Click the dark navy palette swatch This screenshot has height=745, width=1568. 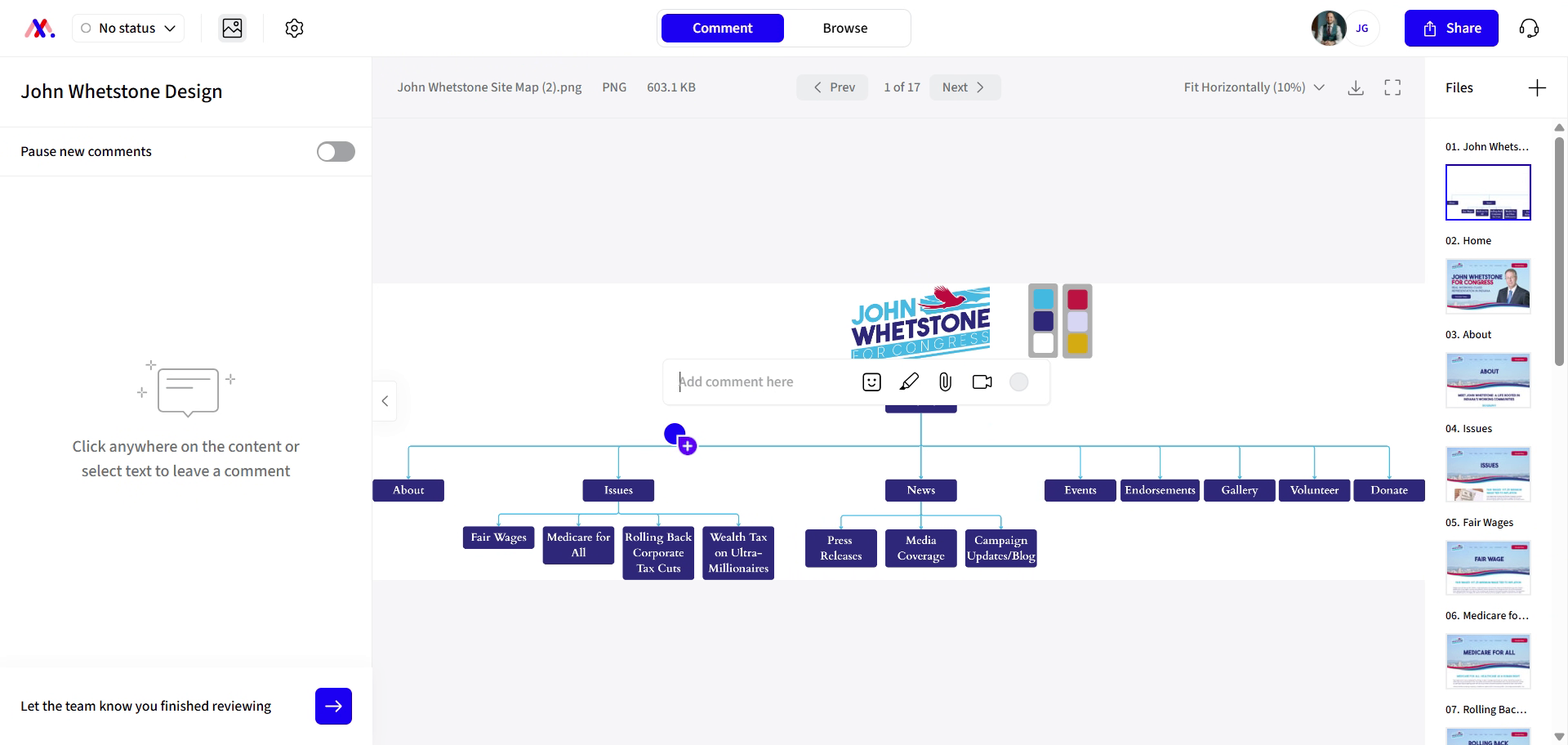click(x=1043, y=321)
